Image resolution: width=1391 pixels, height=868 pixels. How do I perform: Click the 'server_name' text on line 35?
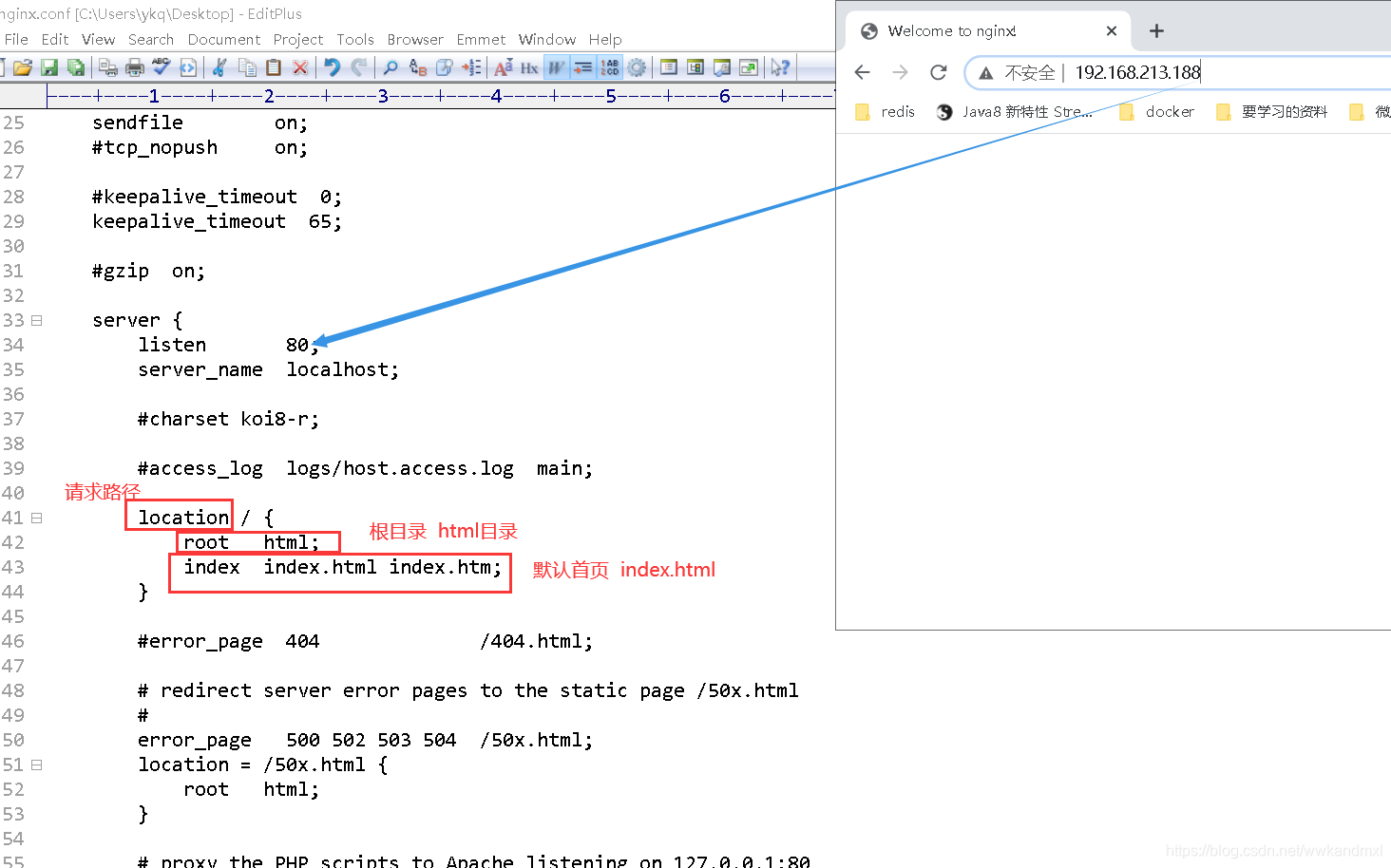click(200, 369)
